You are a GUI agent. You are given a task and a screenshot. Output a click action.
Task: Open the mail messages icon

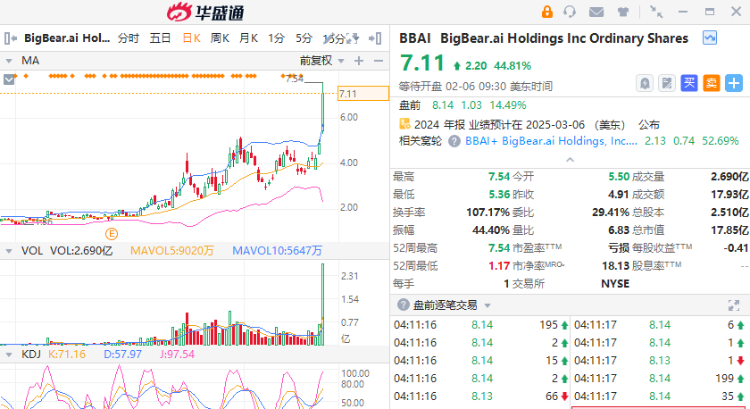[596, 11]
